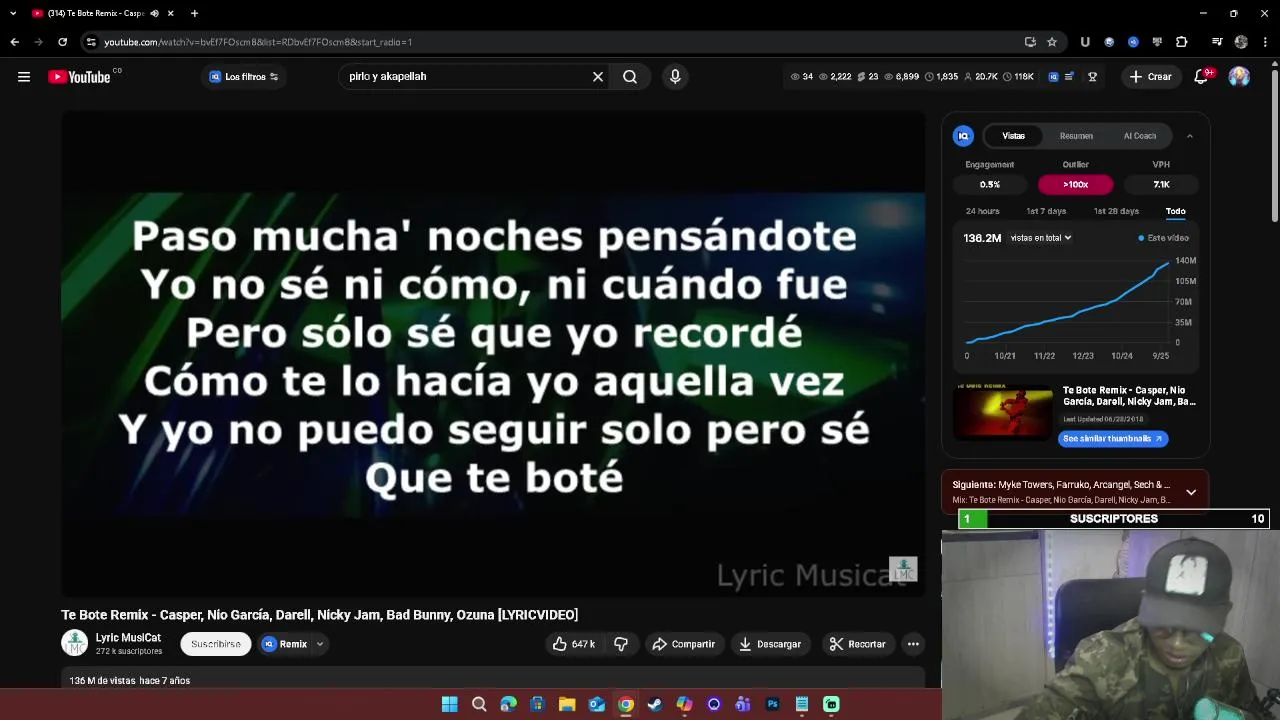
Task: Reload the page
Action: tap(62, 42)
